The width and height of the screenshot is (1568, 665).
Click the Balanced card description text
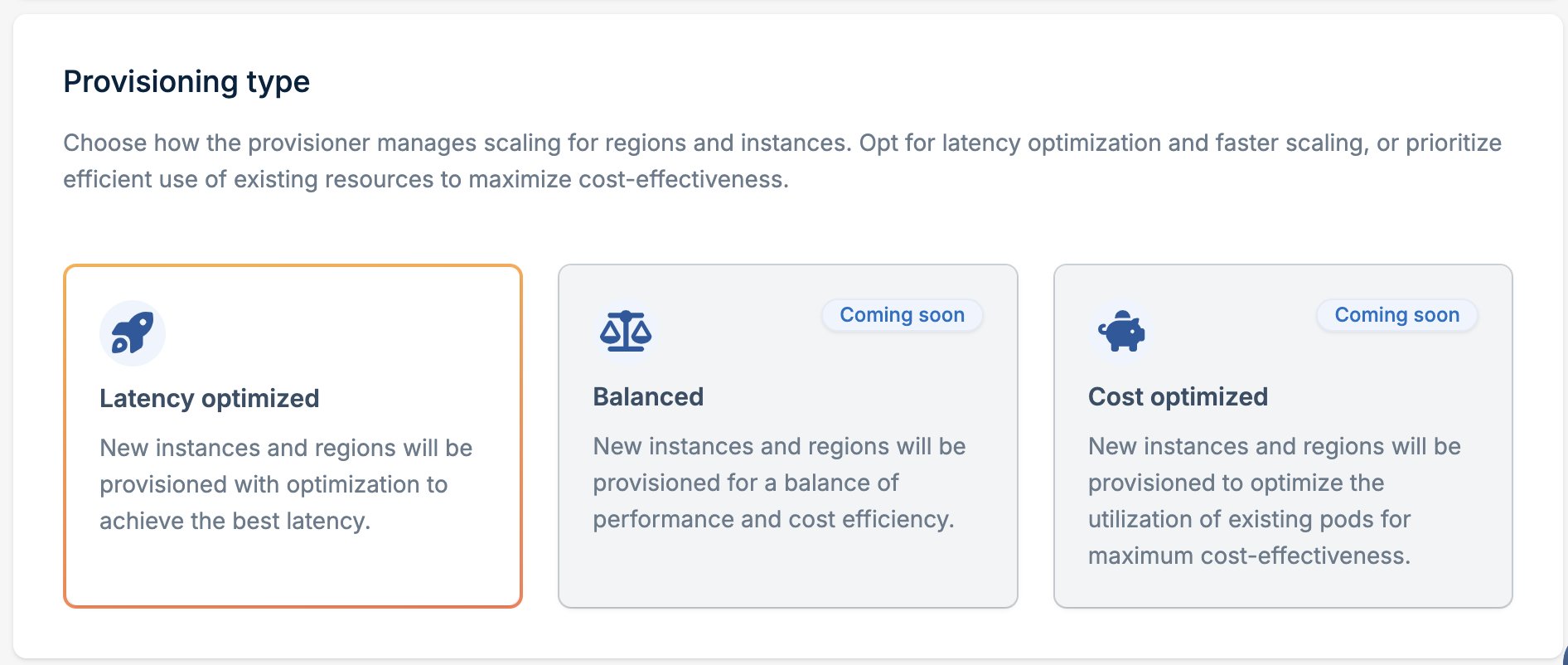779,483
